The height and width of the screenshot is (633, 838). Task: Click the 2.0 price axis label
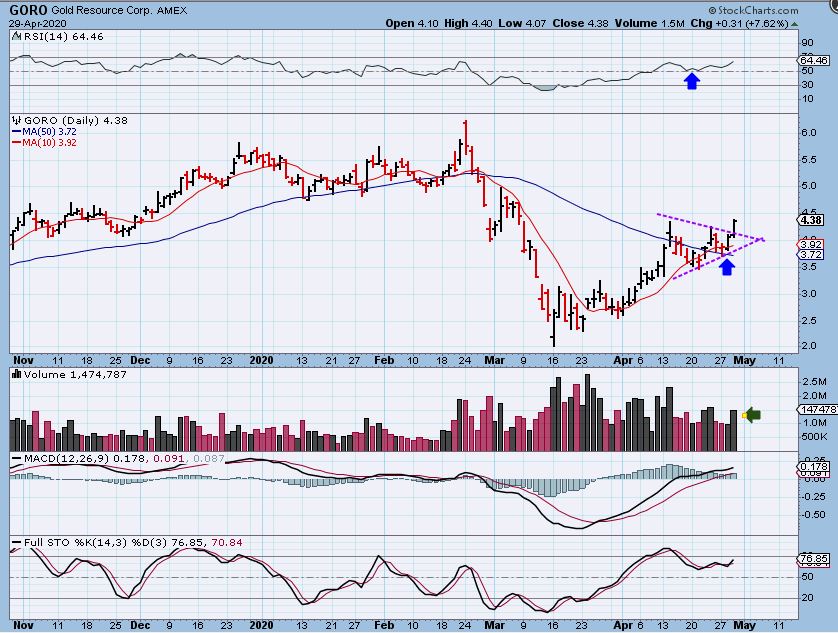click(x=809, y=346)
